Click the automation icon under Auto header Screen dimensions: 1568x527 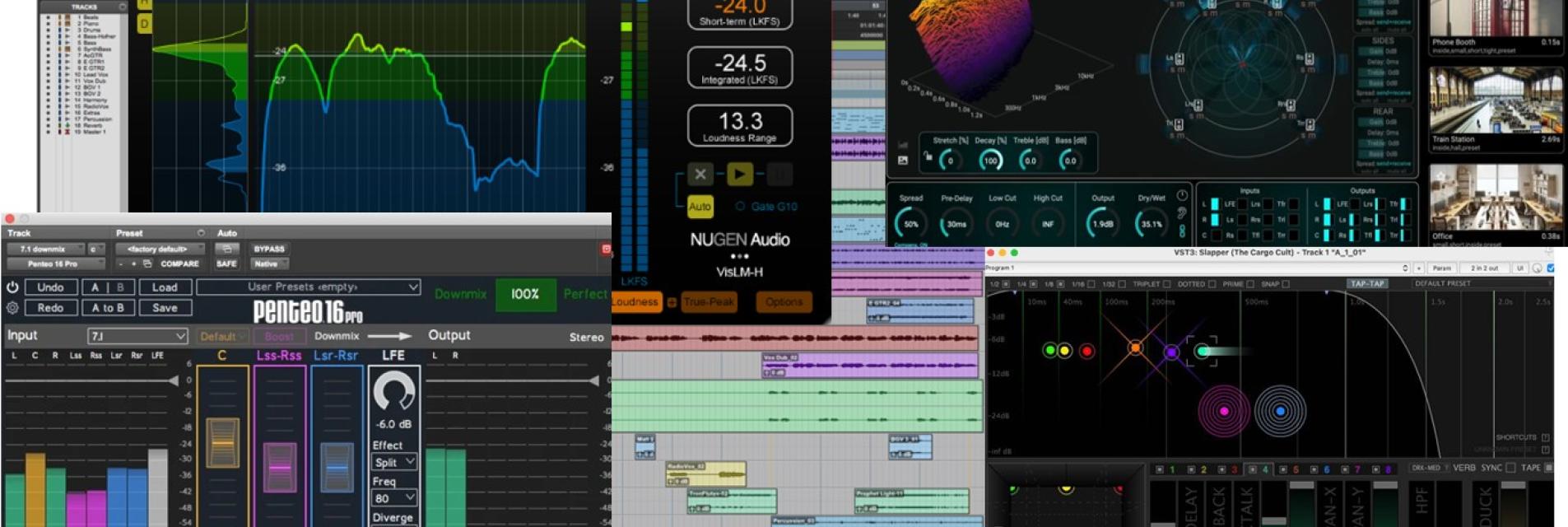point(226,249)
